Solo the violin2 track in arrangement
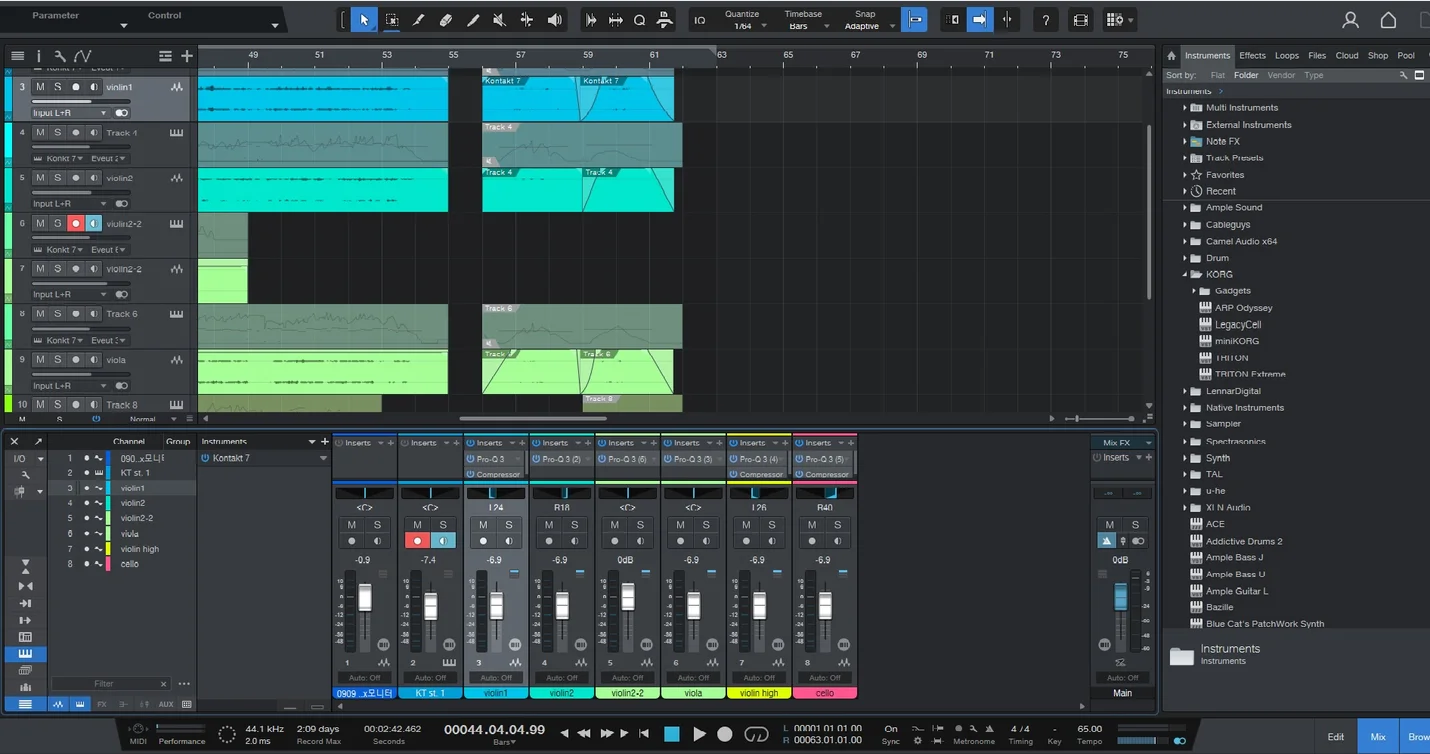 (58, 178)
